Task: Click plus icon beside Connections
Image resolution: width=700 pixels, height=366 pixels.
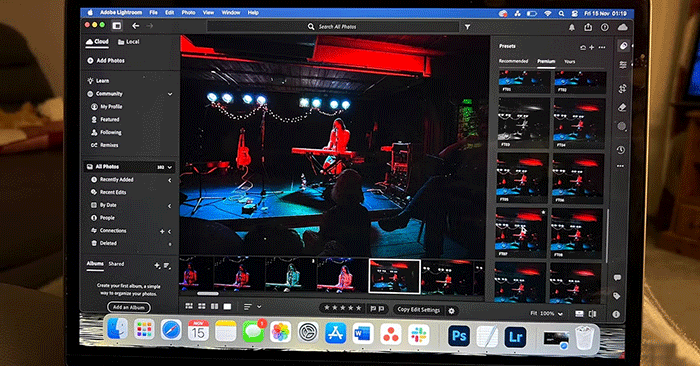Action: click(x=162, y=231)
